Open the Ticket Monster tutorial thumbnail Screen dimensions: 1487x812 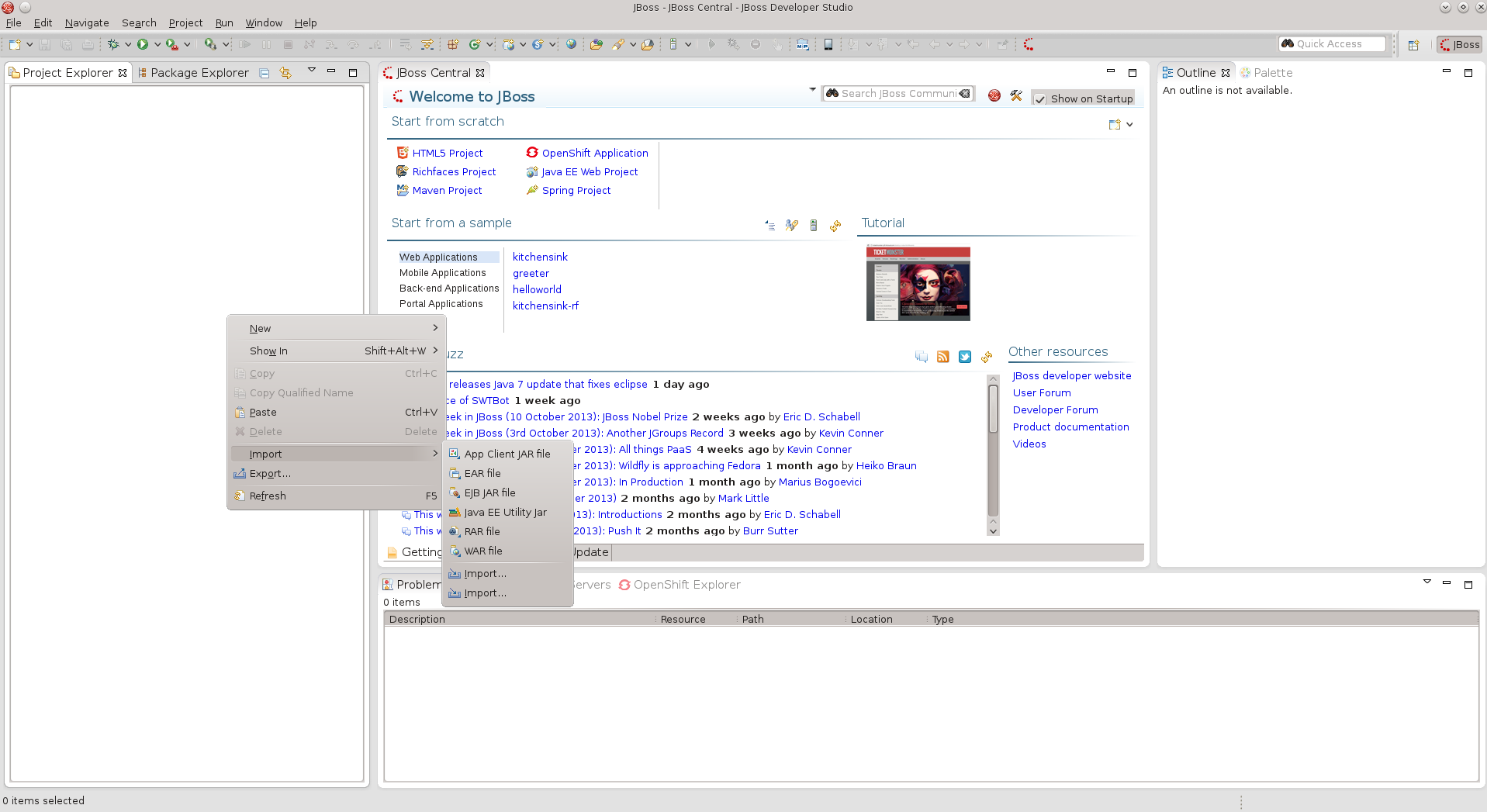918,283
